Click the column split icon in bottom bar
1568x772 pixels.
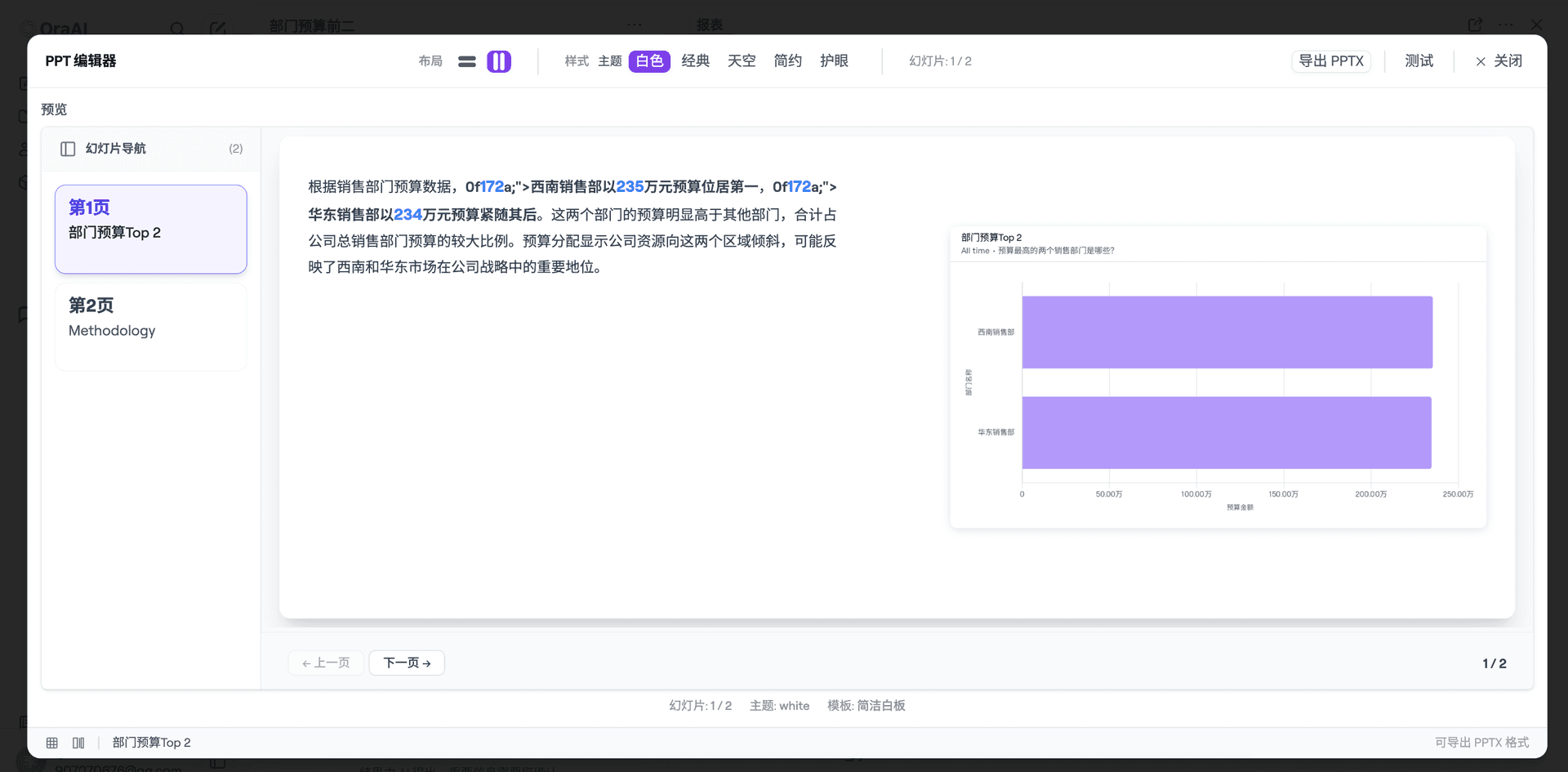[79, 742]
